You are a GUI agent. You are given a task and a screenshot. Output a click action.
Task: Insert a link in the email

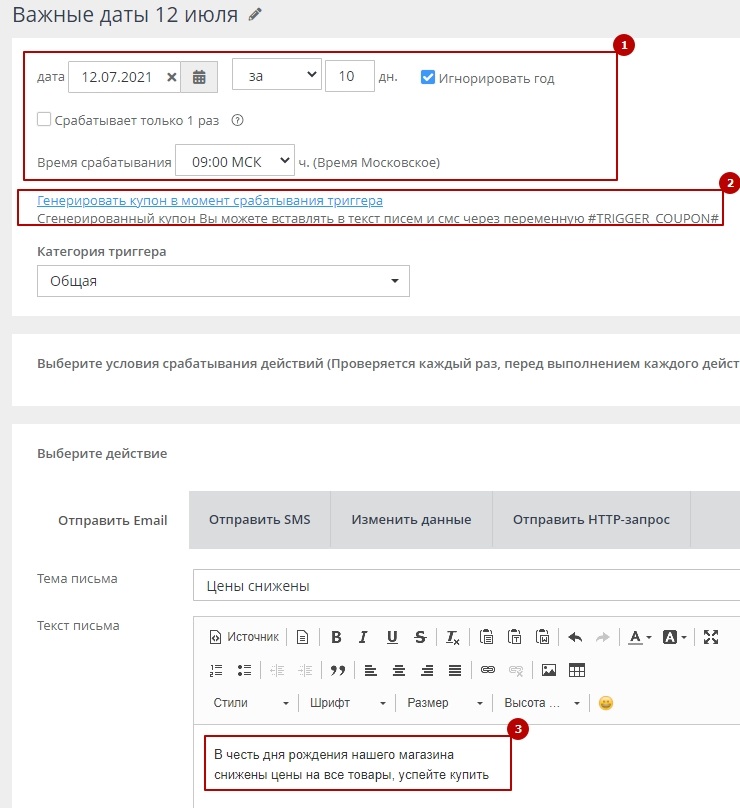[x=488, y=670]
